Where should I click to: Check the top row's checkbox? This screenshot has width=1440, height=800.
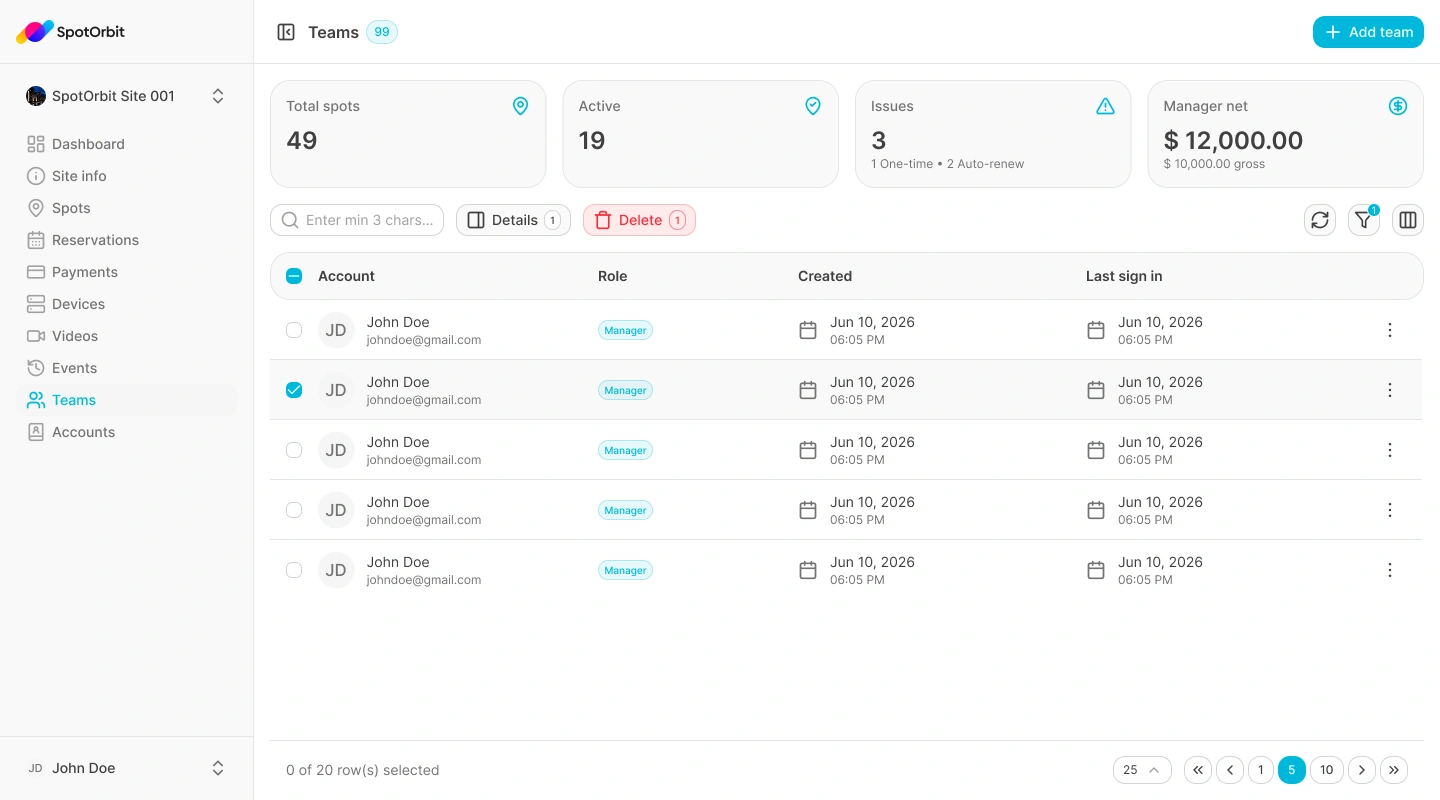[294, 330]
